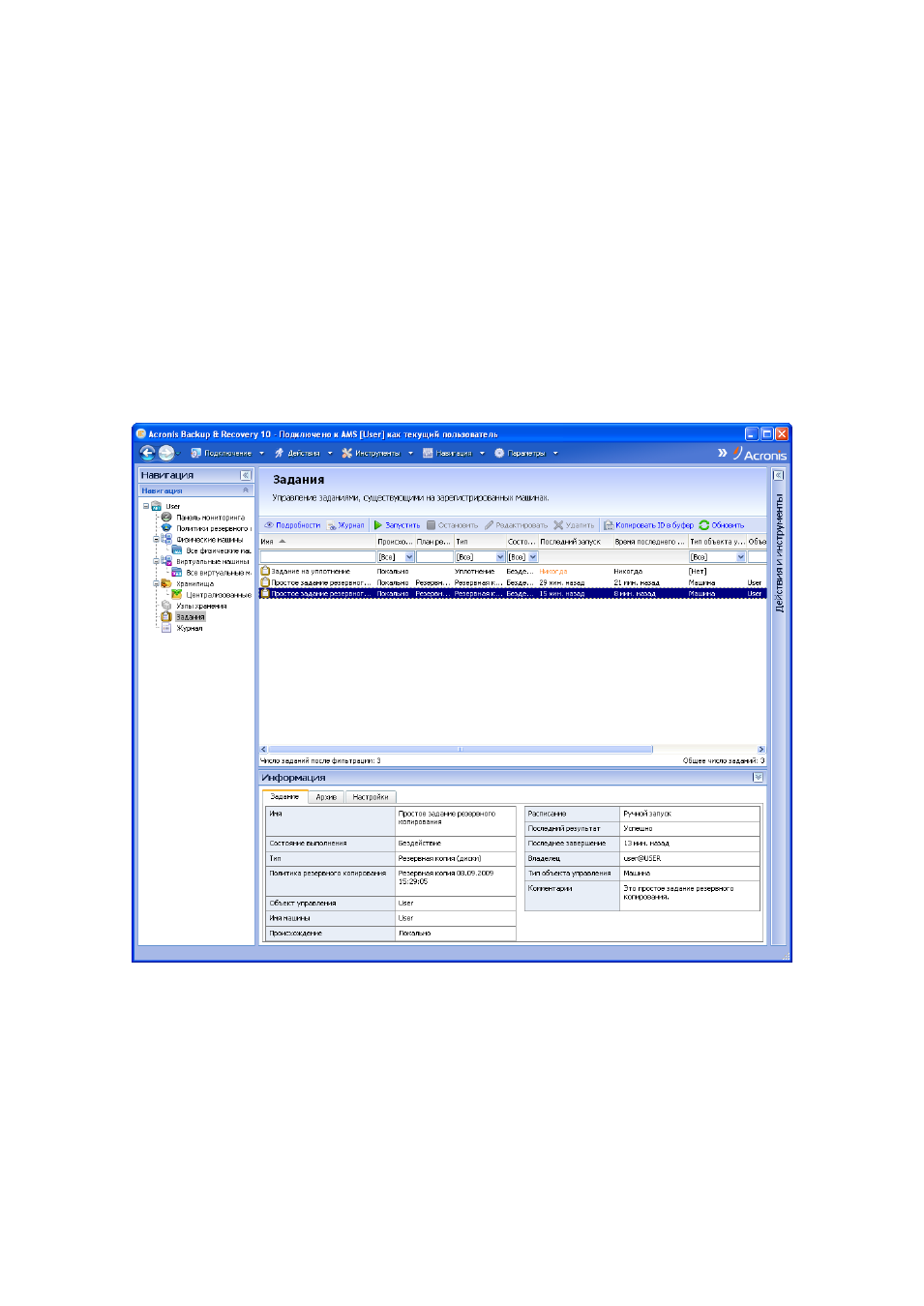
Task: Open Тип объекта управления filter dropdown
Action: tap(741, 557)
